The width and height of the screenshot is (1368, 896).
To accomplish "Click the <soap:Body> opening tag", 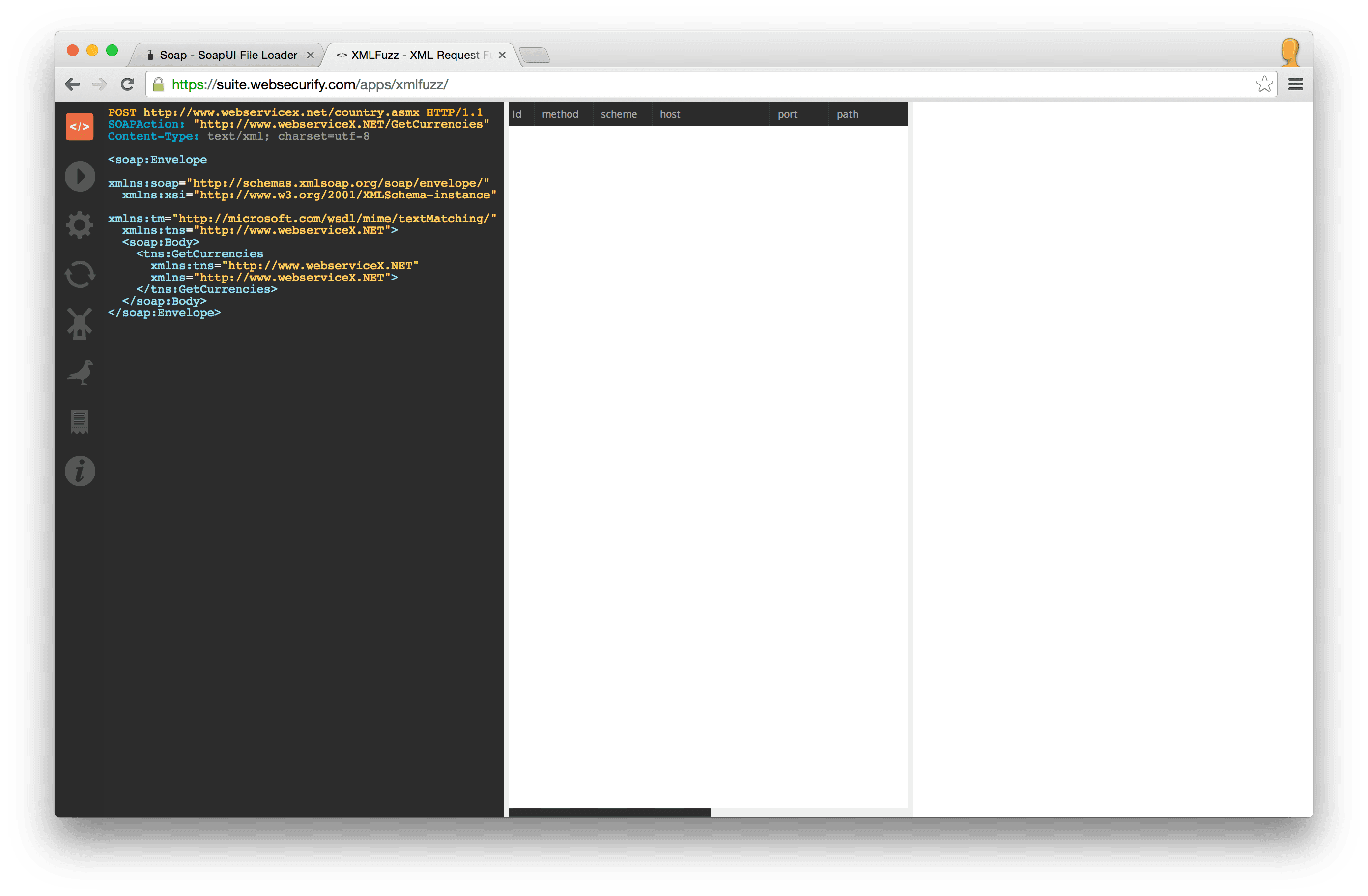I will [x=161, y=242].
